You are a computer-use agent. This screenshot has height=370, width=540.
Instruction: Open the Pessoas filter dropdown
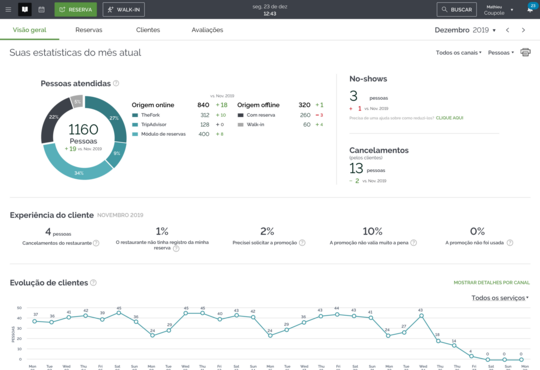[501, 53]
